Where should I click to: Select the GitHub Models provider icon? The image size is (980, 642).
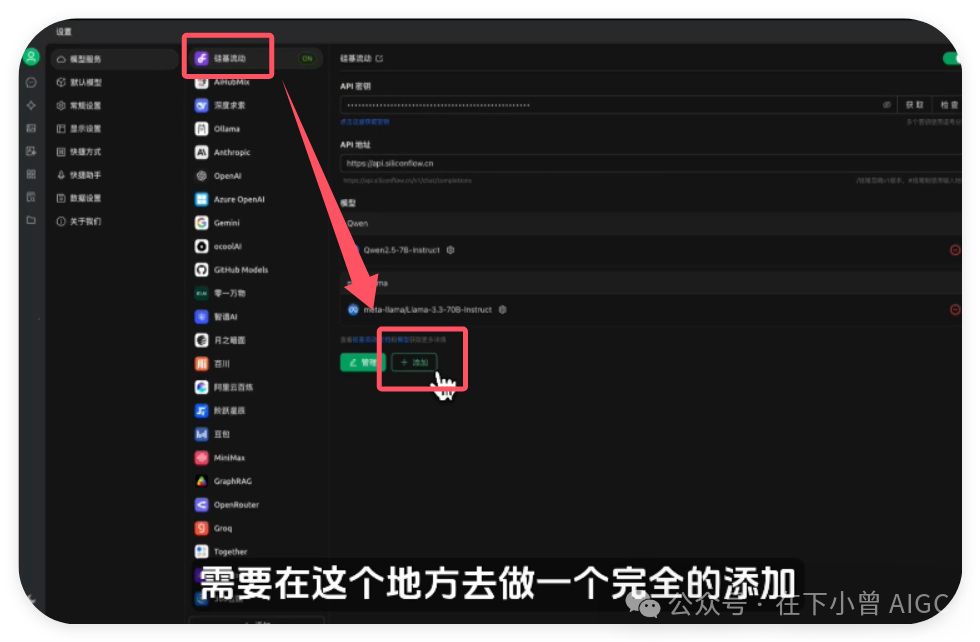201,269
